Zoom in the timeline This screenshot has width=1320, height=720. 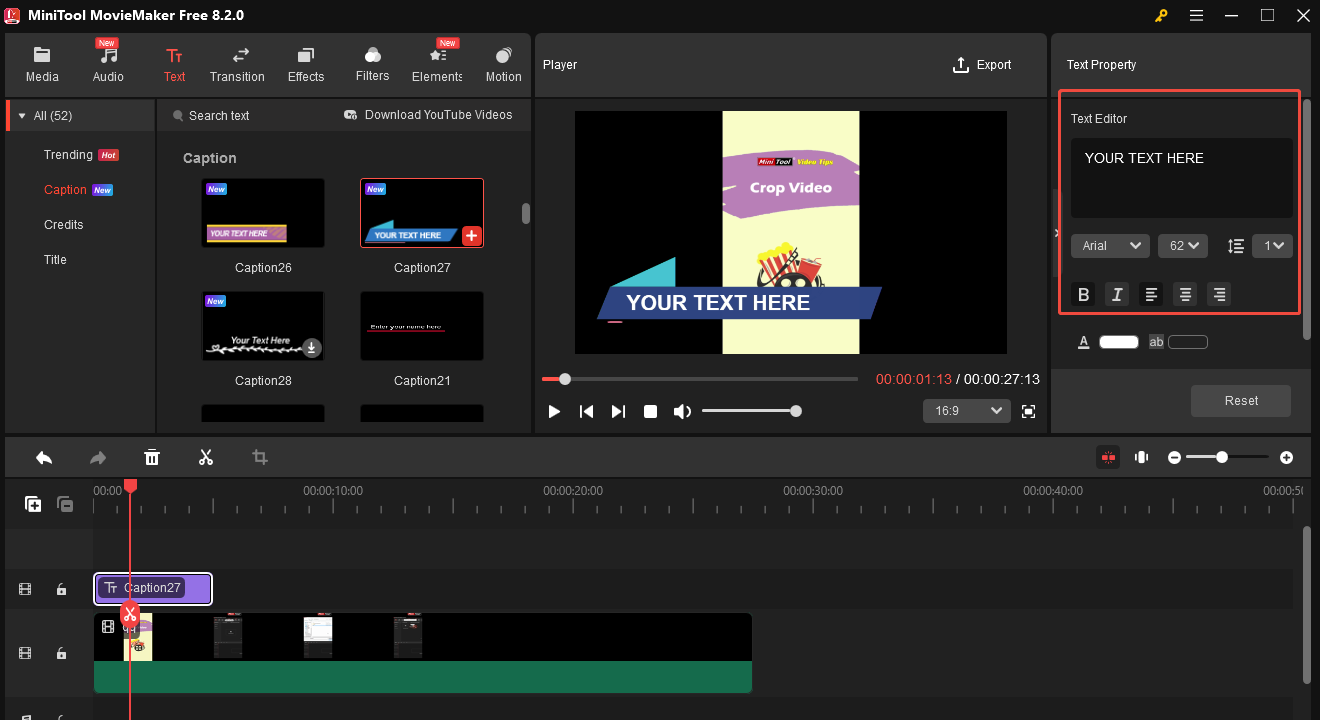point(1286,457)
